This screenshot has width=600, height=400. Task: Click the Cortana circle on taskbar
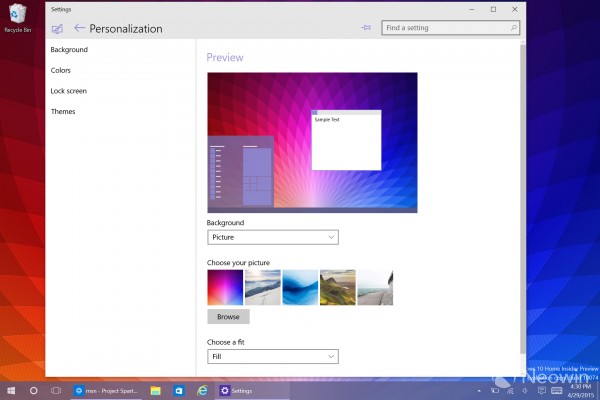click(x=33, y=391)
